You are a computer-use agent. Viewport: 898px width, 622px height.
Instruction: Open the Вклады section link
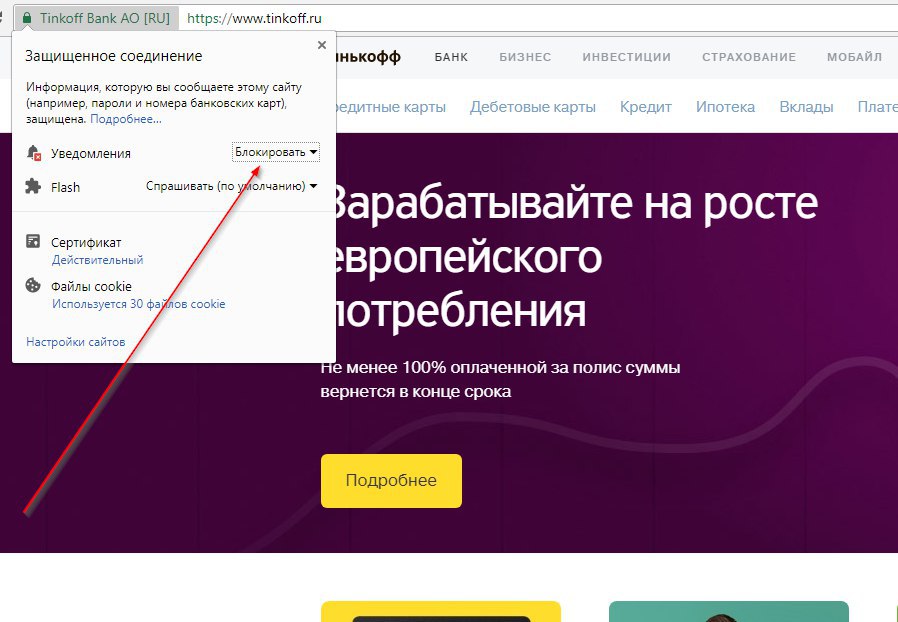[x=806, y=107]
